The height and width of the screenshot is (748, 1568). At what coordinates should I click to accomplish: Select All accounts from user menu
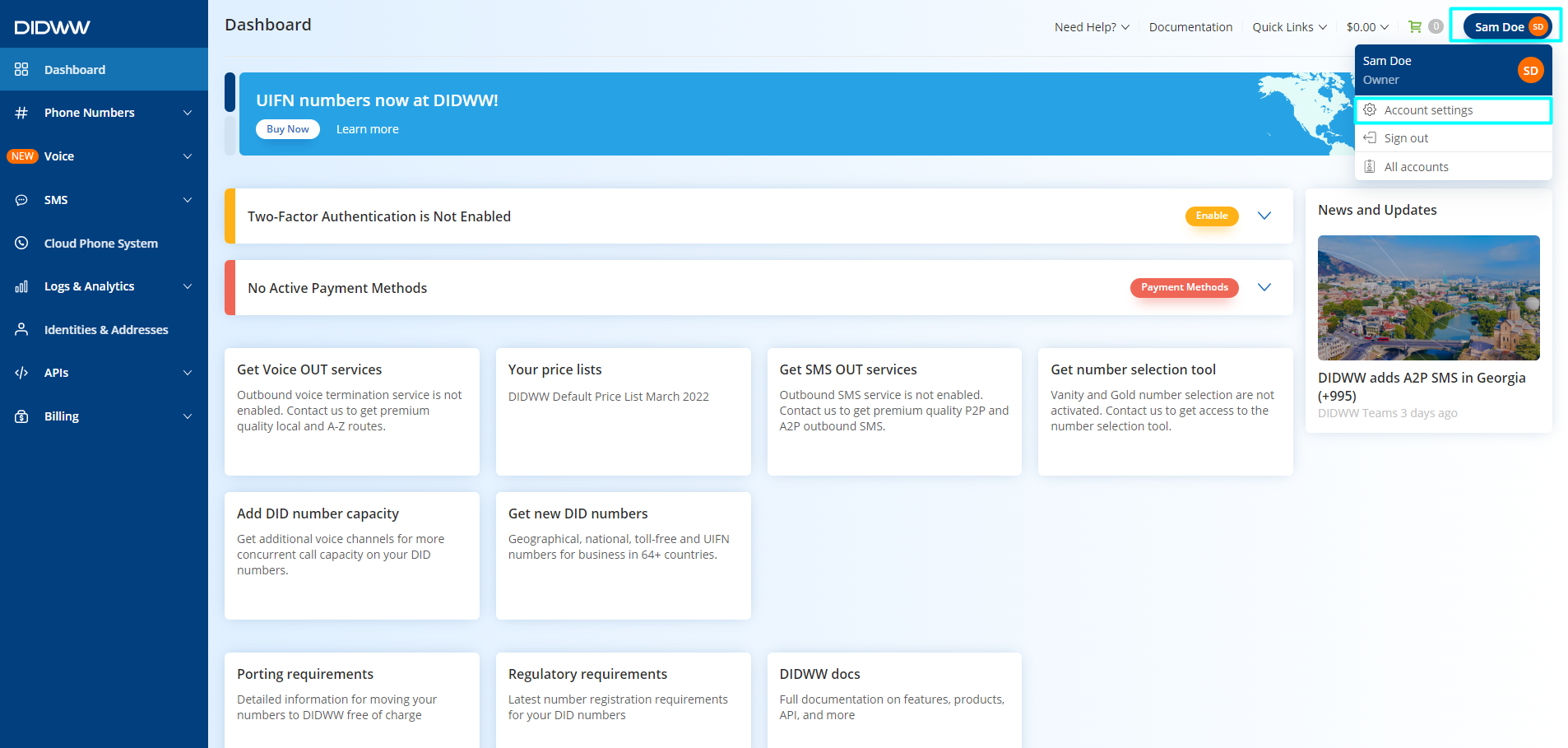(x=1454, y=167)
